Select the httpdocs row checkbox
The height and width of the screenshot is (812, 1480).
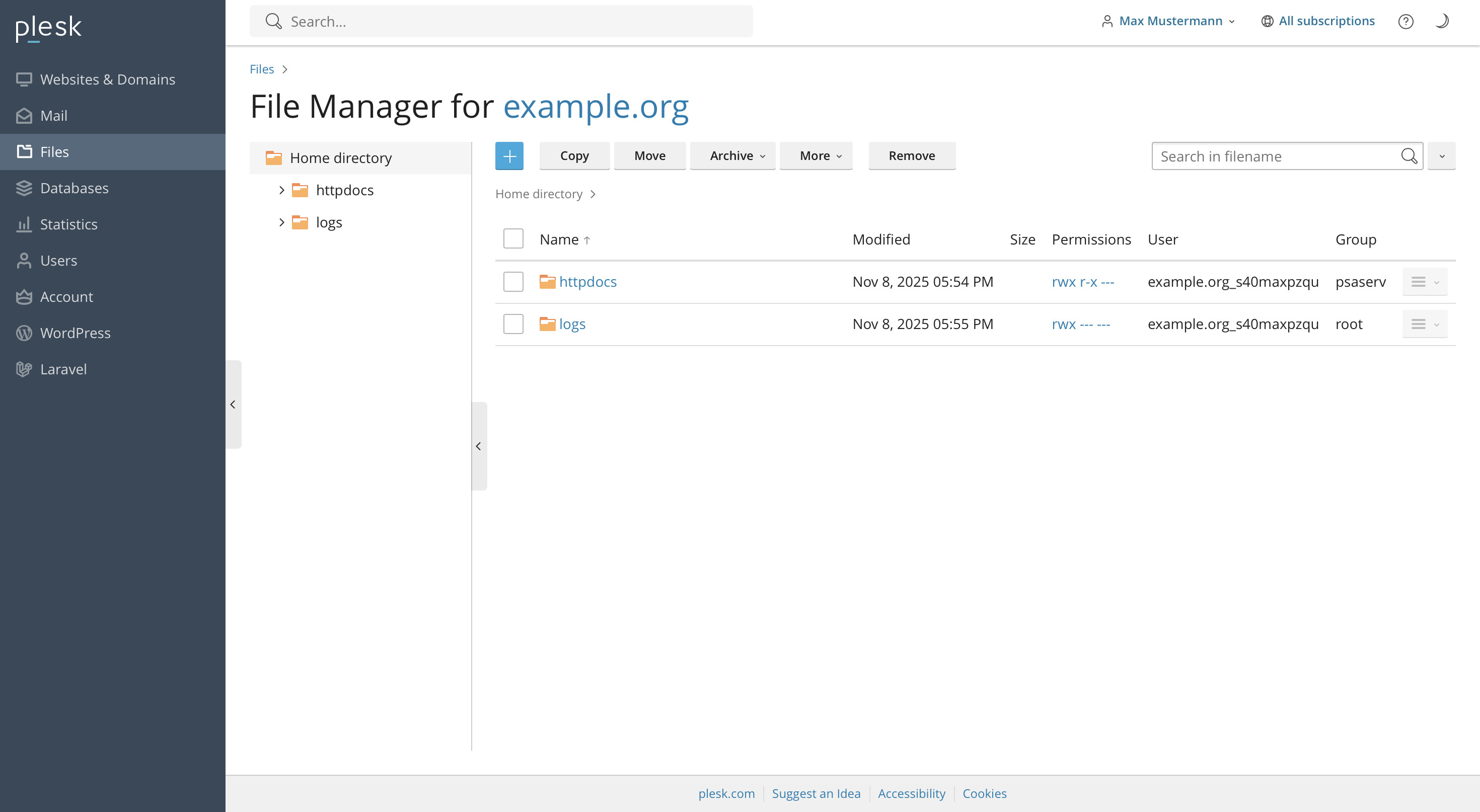pos(513,281)
